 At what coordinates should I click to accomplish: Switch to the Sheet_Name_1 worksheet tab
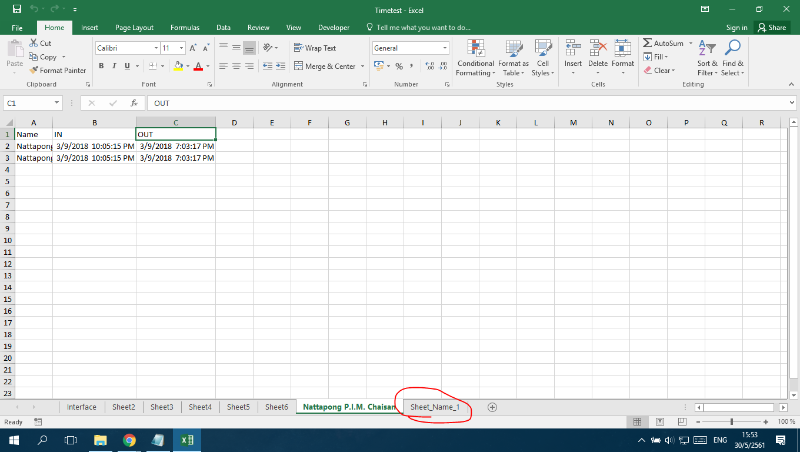pyautogui.click(x=434, y=407)
